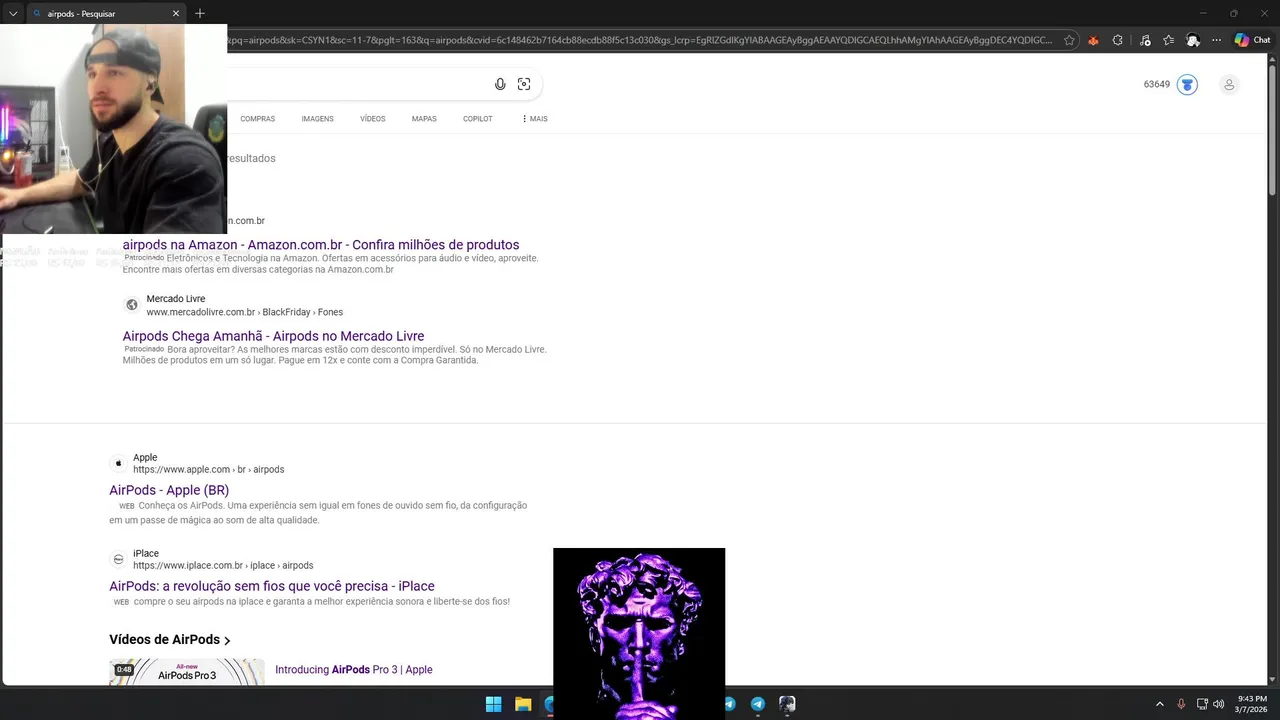This screenshot has width=1280, height=720.
Task: Close the 'airpods - Pesquisar' tab
Action: pos(176,14)
